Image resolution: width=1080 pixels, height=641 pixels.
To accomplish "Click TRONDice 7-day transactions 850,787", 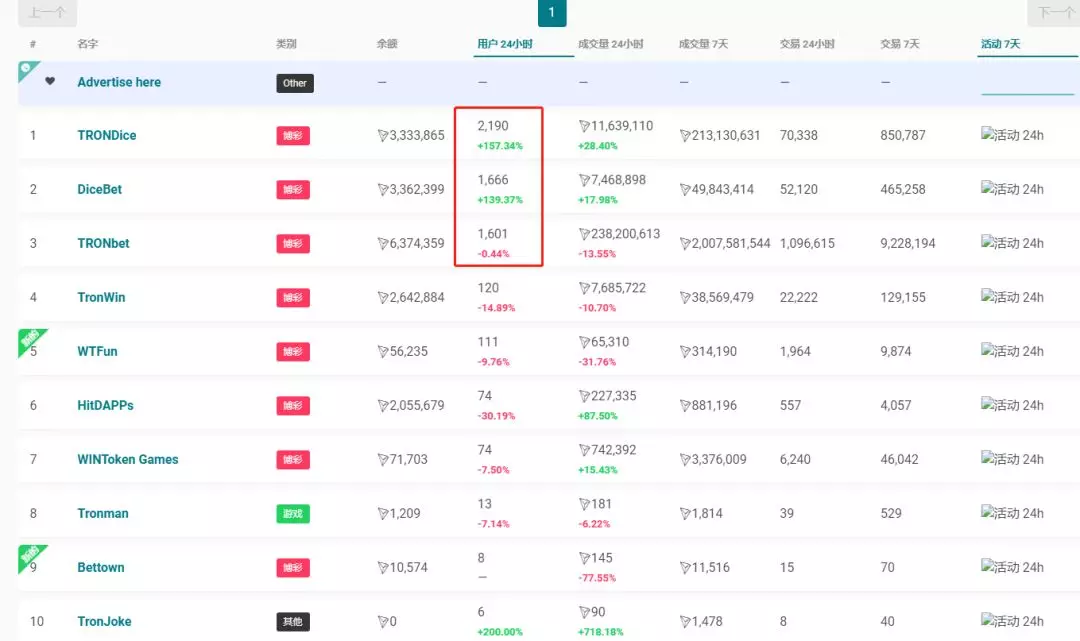I will click(x=902, y=135).
